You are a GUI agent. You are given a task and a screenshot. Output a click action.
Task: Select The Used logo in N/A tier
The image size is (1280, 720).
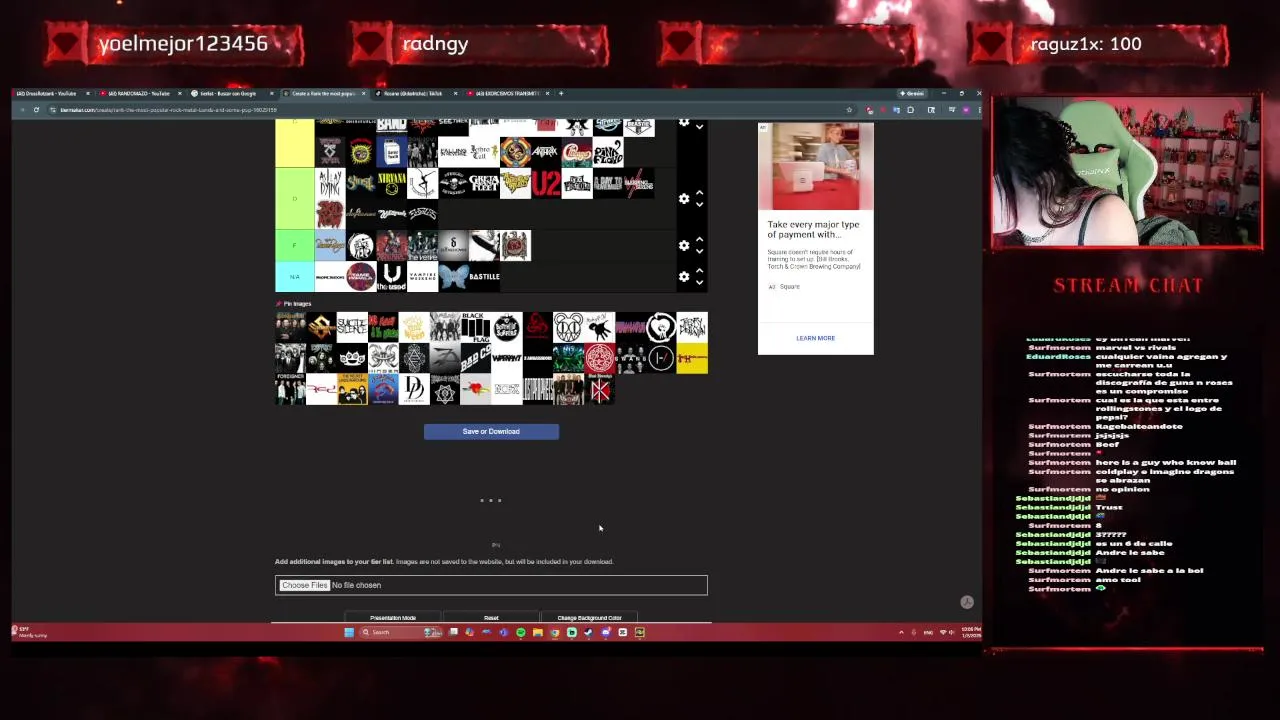pos(392,277)
